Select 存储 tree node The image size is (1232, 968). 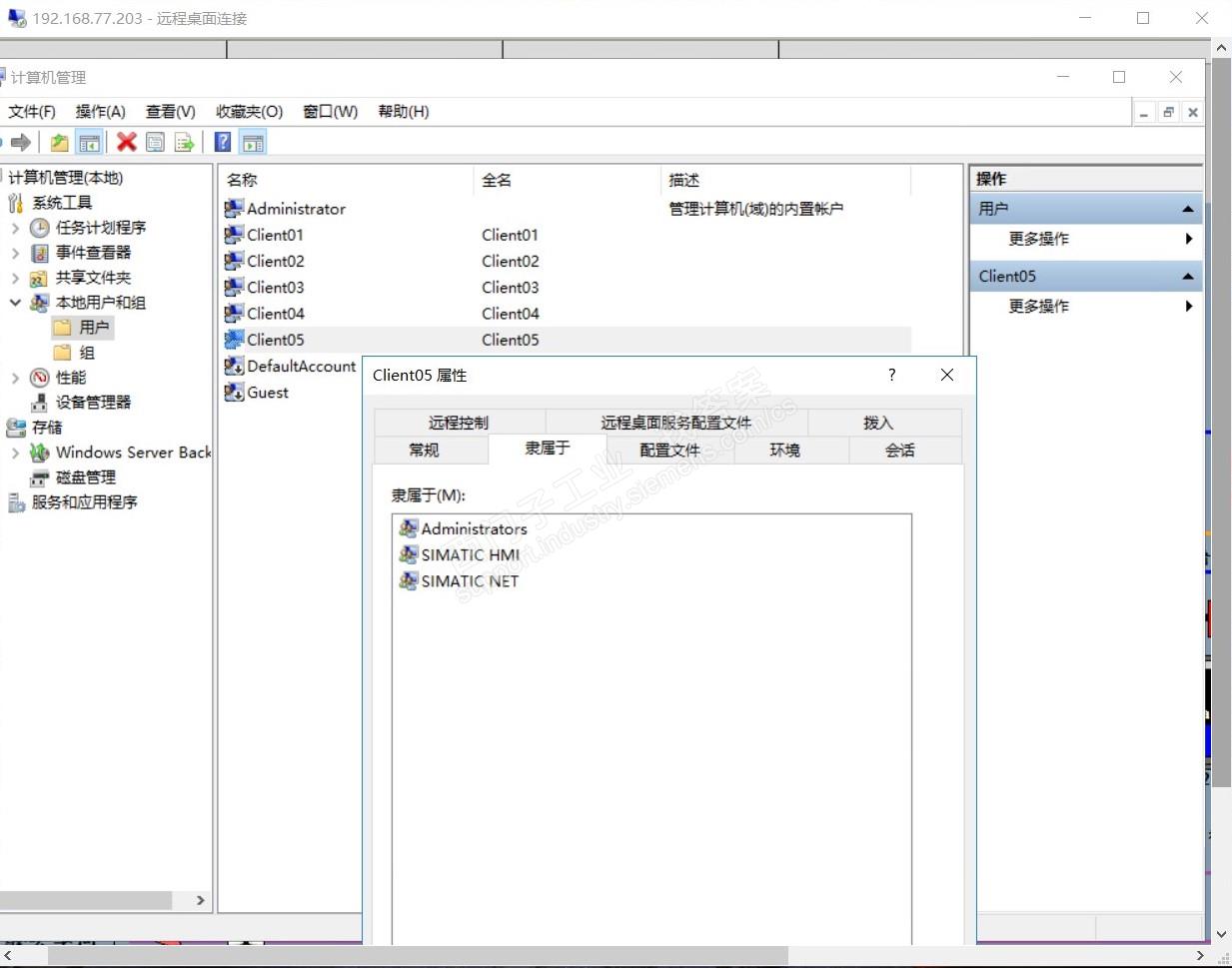pyautogui.click(x=47, y=428)
